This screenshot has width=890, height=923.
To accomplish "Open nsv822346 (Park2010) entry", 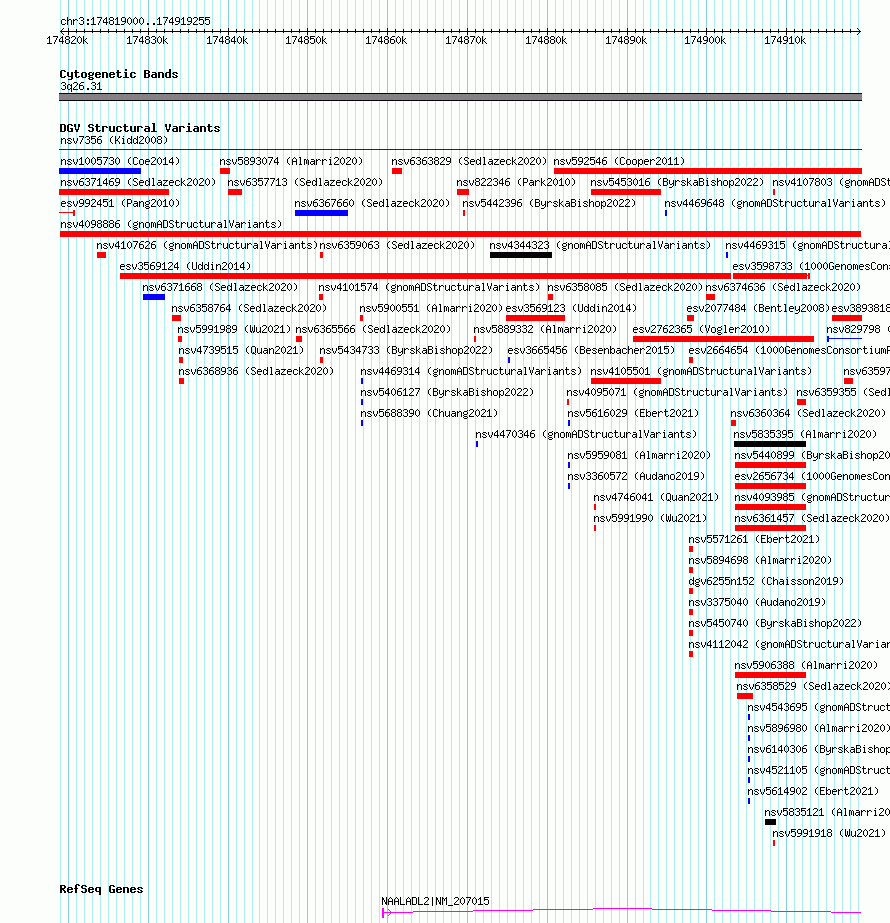I will 516,182.
